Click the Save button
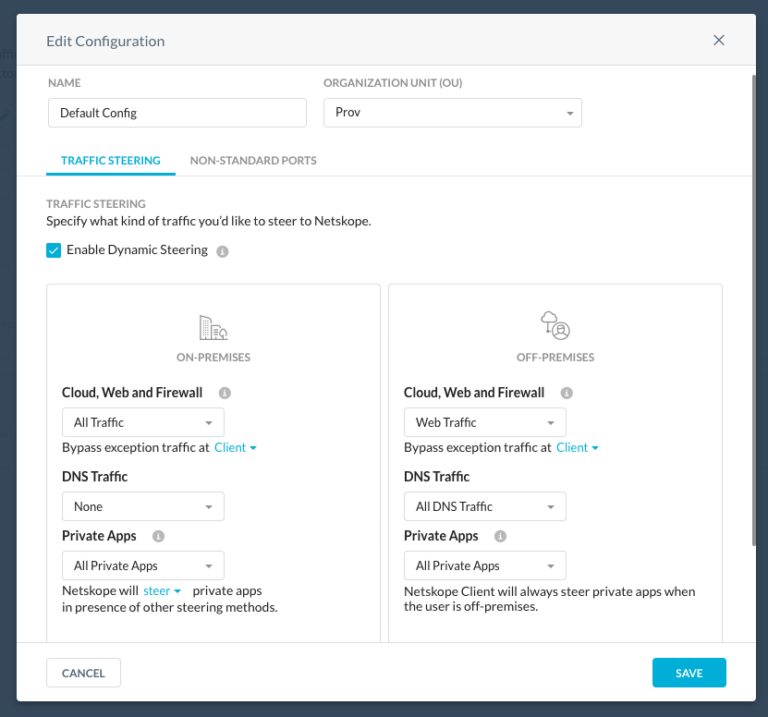768x717 pixels. (x=689, y=673)
